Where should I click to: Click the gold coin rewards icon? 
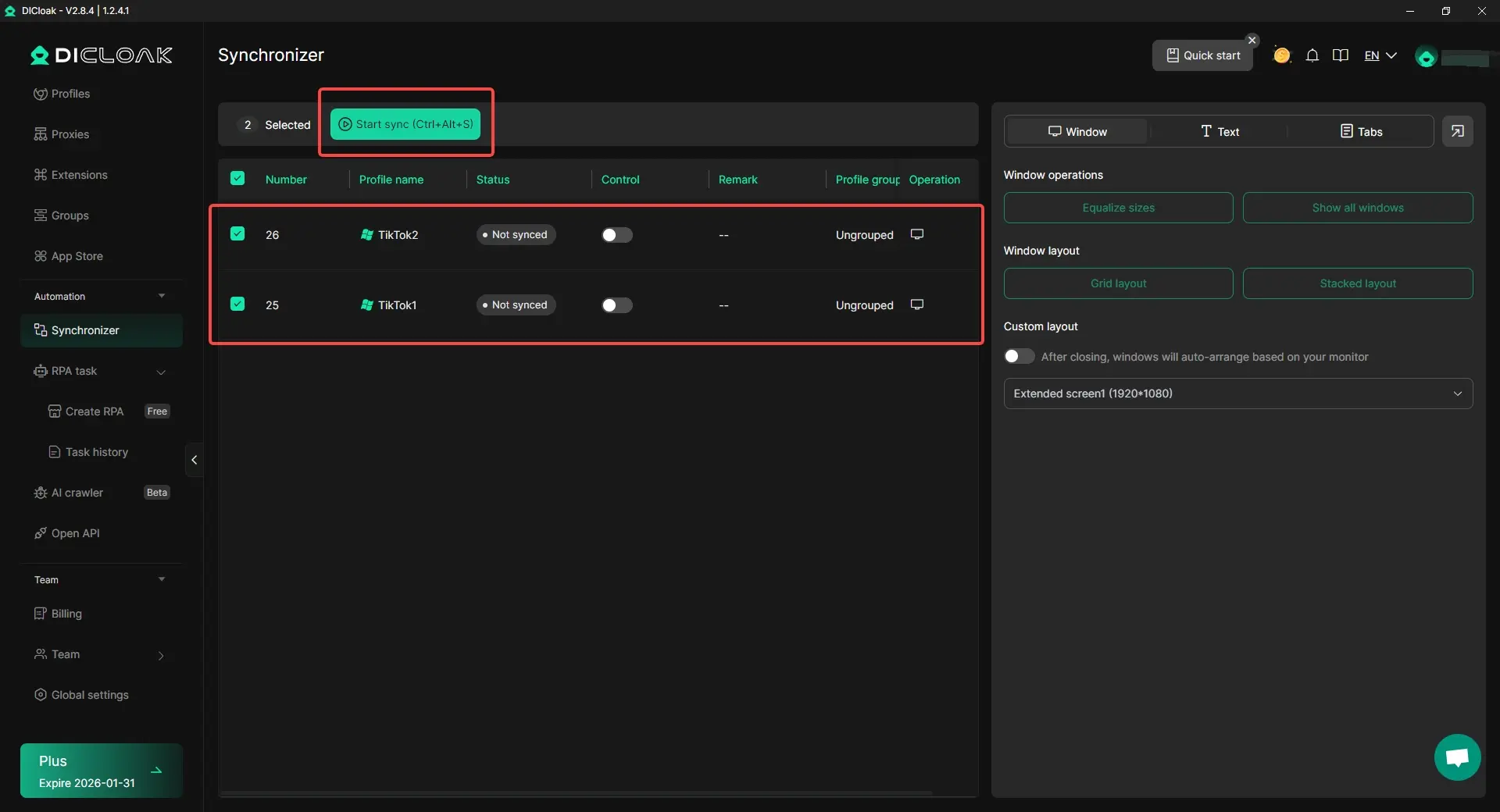click(x=1281, y=55)
